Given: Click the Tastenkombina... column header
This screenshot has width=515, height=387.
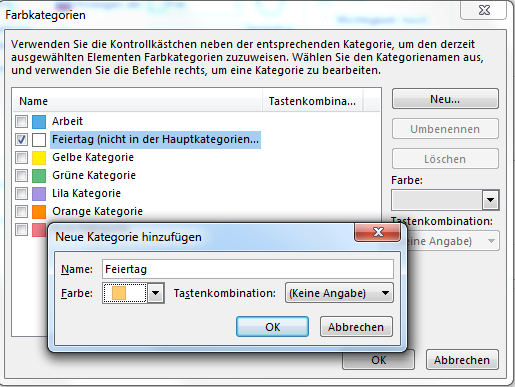Looking at the screenshot, I should tap(313, 101).
